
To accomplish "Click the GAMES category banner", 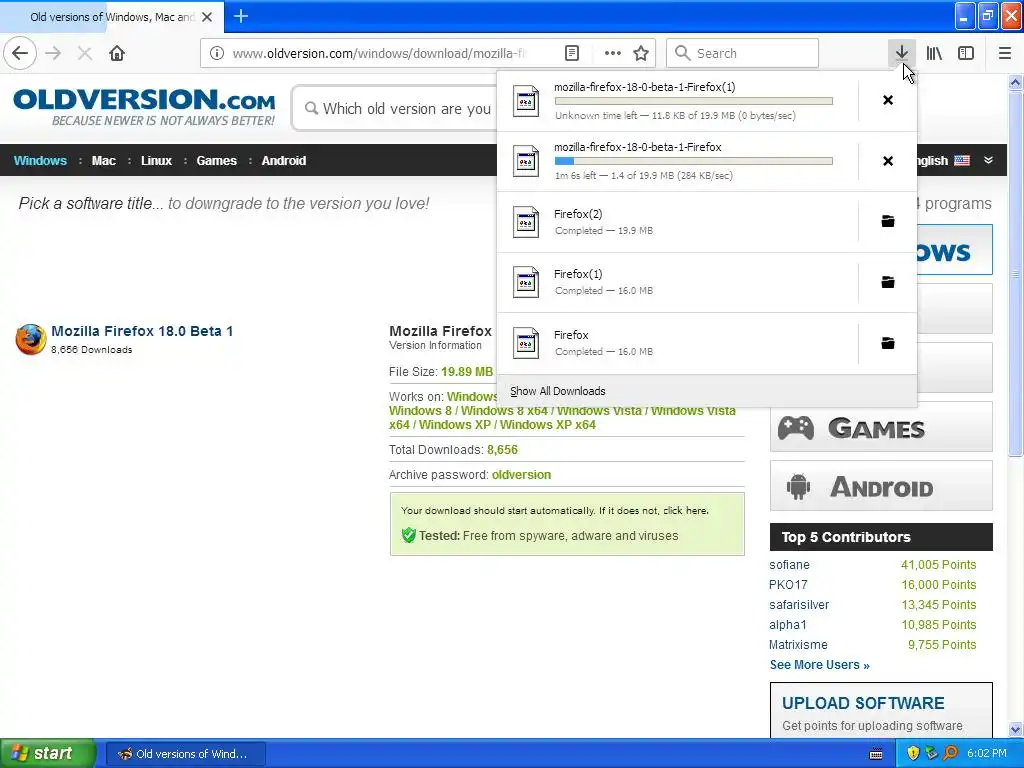I will point(881,428).
